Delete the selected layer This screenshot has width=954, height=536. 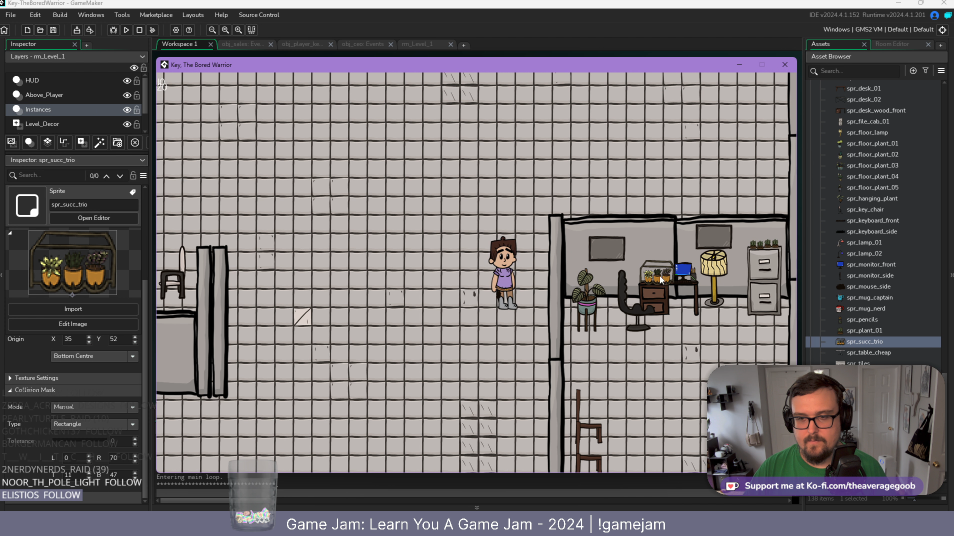[135, 142]
